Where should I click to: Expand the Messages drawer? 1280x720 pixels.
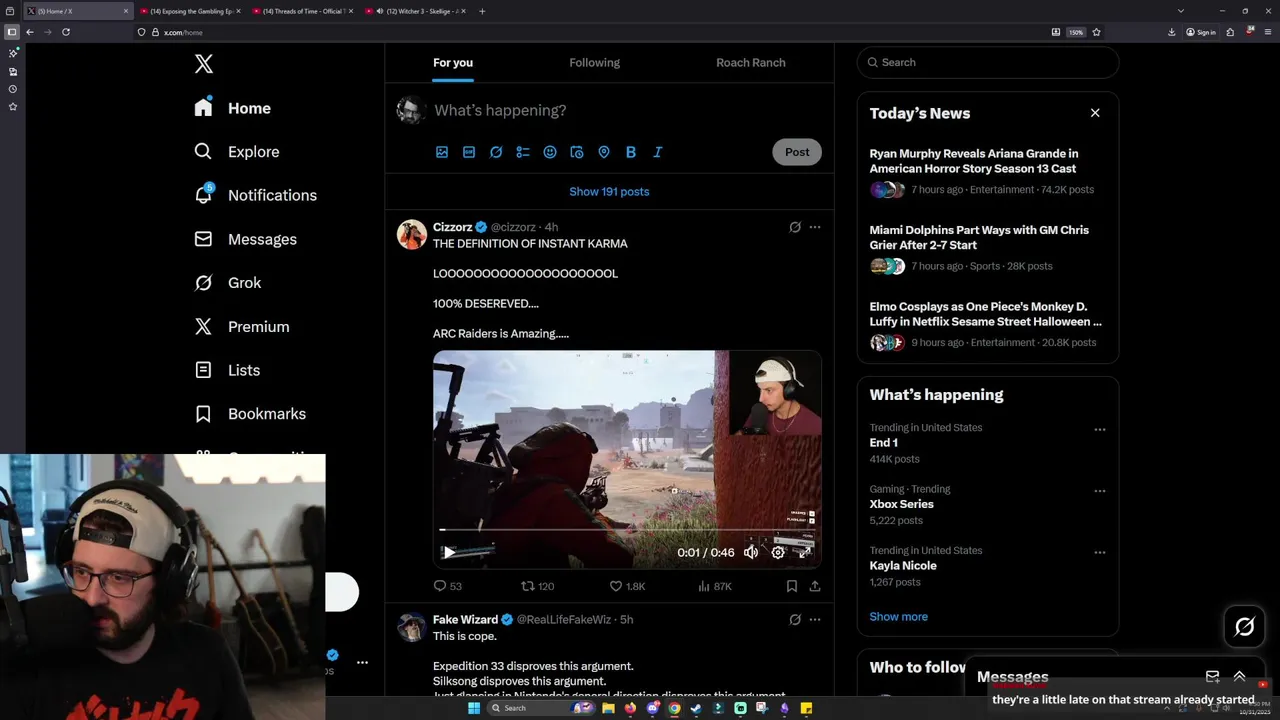pos(1239,677)
